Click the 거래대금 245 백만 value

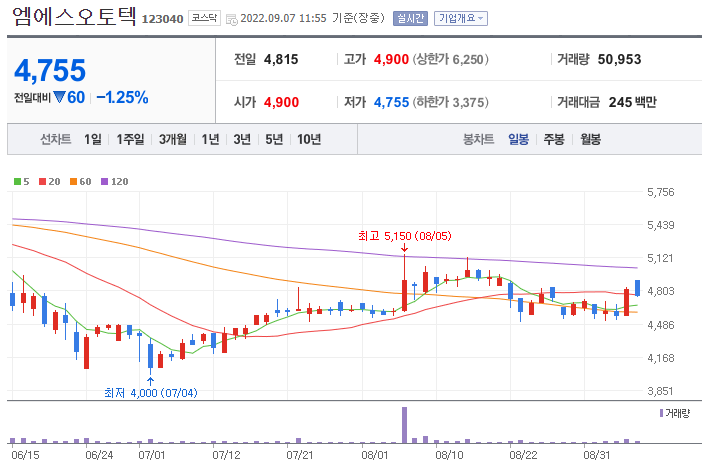coord(632,102)
